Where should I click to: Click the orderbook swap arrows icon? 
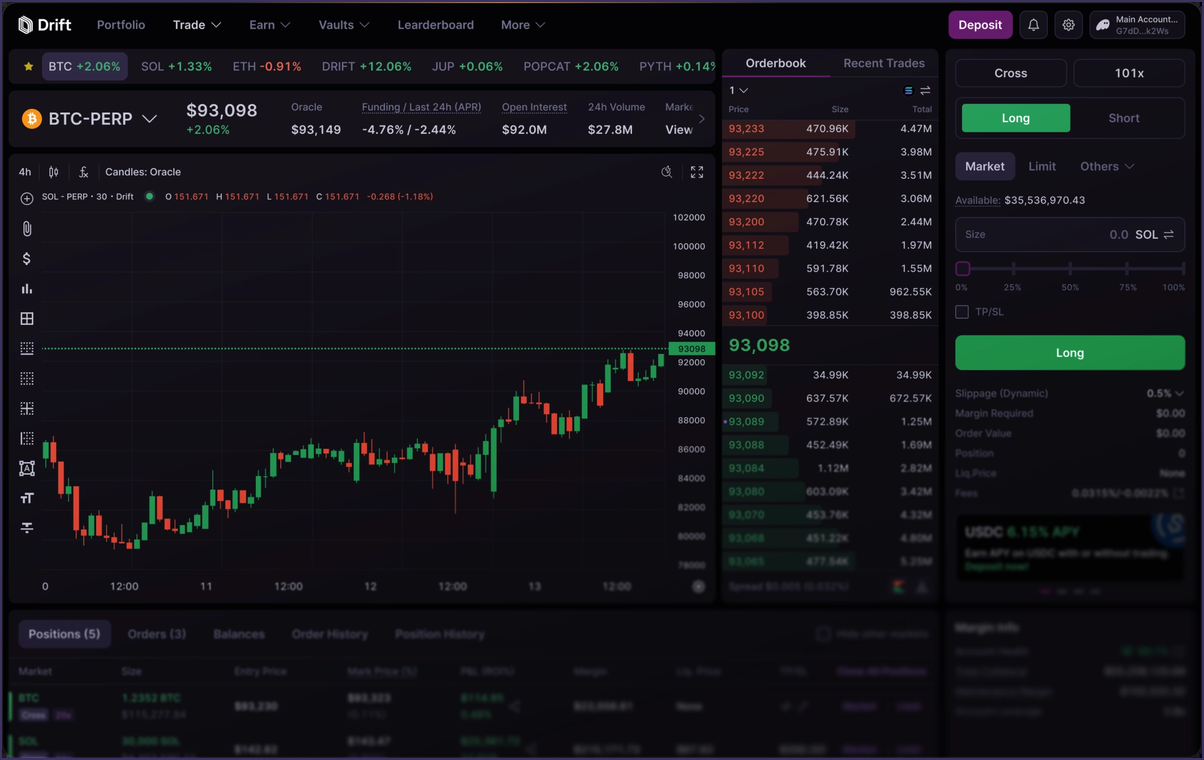point(925,91)
